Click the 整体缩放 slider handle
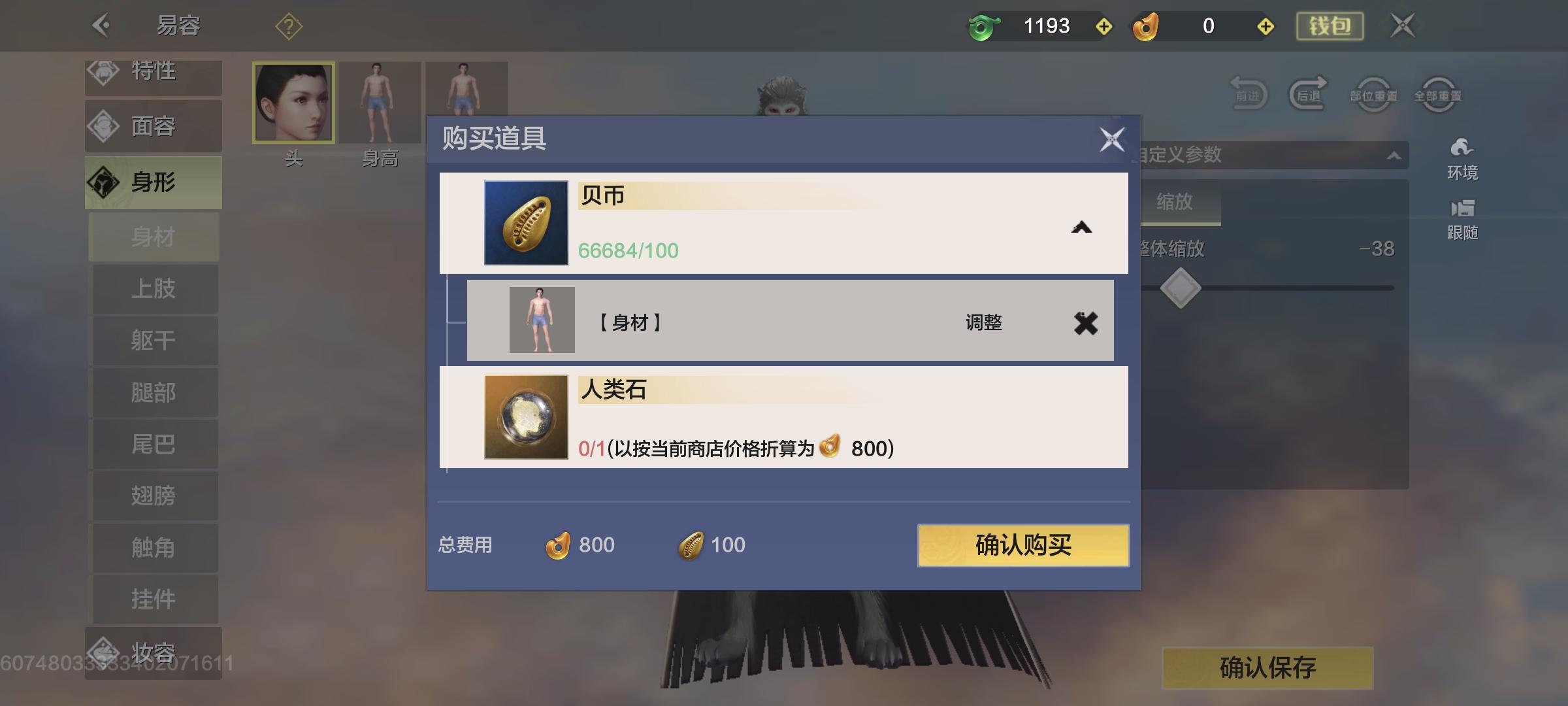Image resolution: width=1568 pixels, height=706 pixels. [1180, 288]
